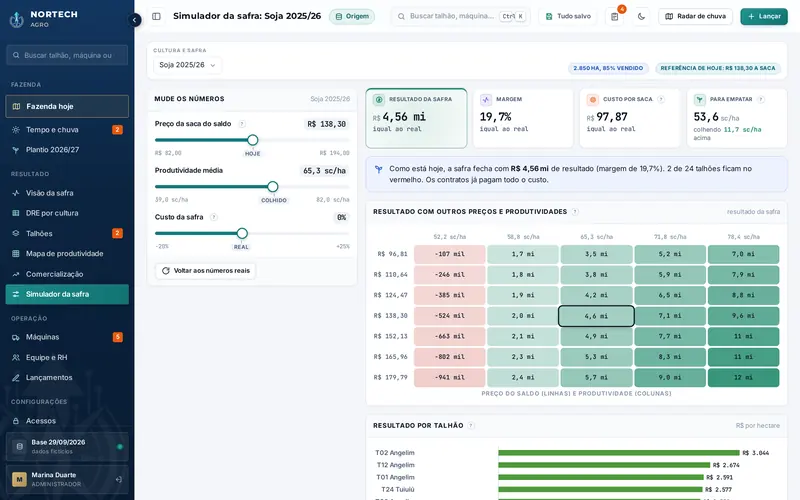Click the Margem card pulse icon
This screenshot has height=500, width=800.
click(486, 99)
